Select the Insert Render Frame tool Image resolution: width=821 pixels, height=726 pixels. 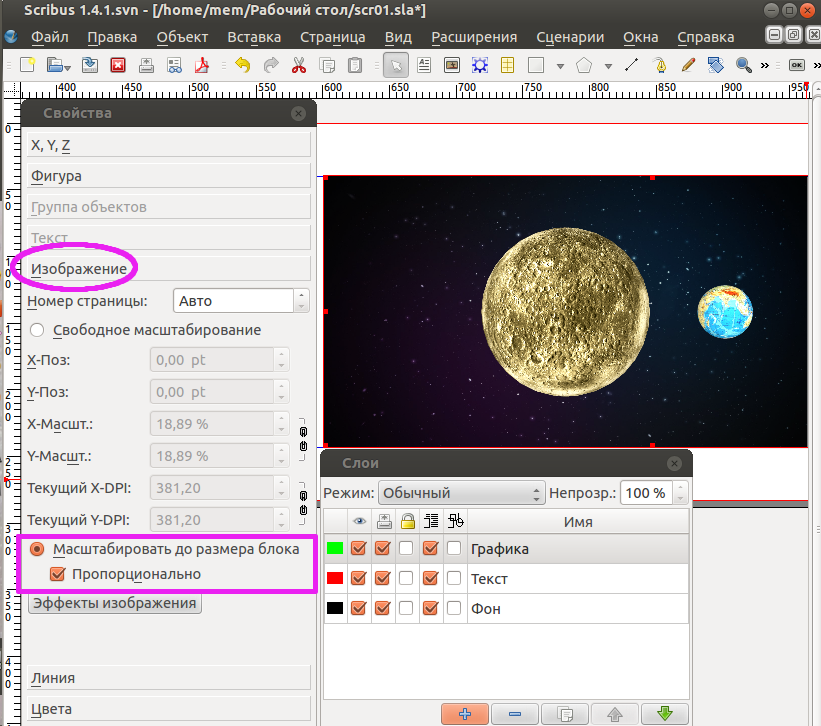coord(480,65)
